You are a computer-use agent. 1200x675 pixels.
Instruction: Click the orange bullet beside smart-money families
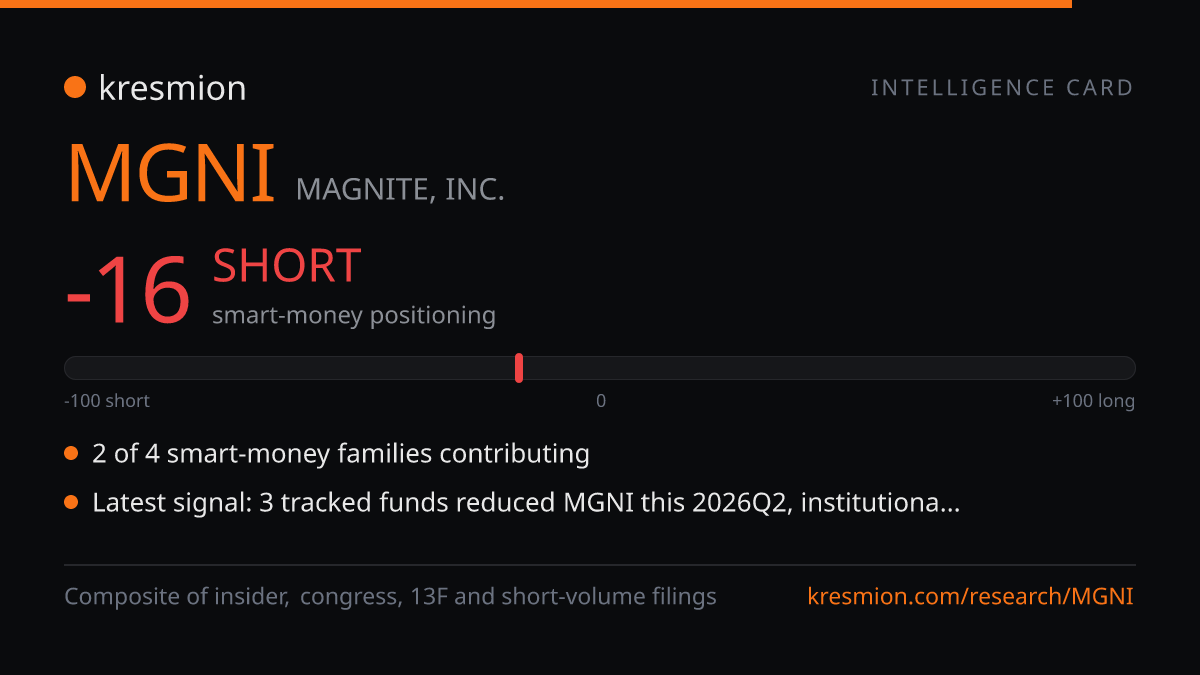pyautogui.click(x=71, y=454)
